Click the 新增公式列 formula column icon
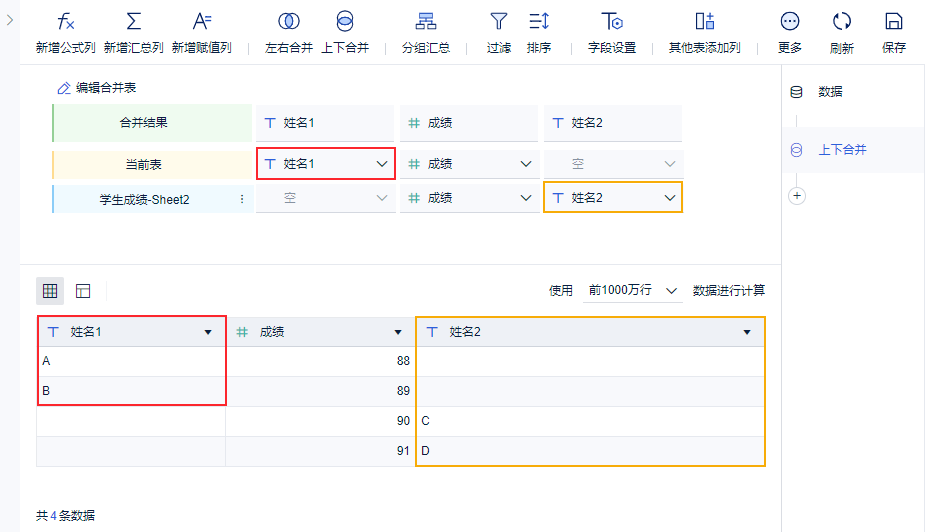Screen dimensions: 925x532 point(66,22)
